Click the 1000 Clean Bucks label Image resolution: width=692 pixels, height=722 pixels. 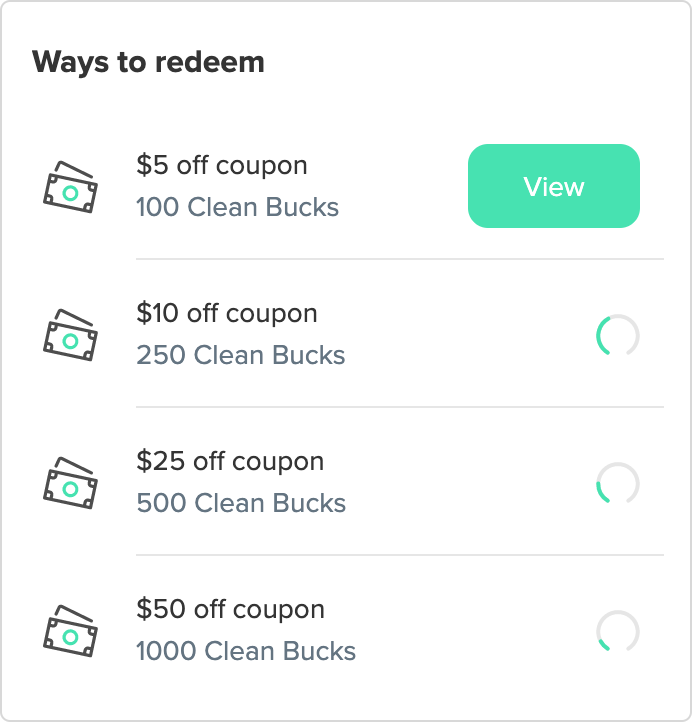tap(246, 652)
